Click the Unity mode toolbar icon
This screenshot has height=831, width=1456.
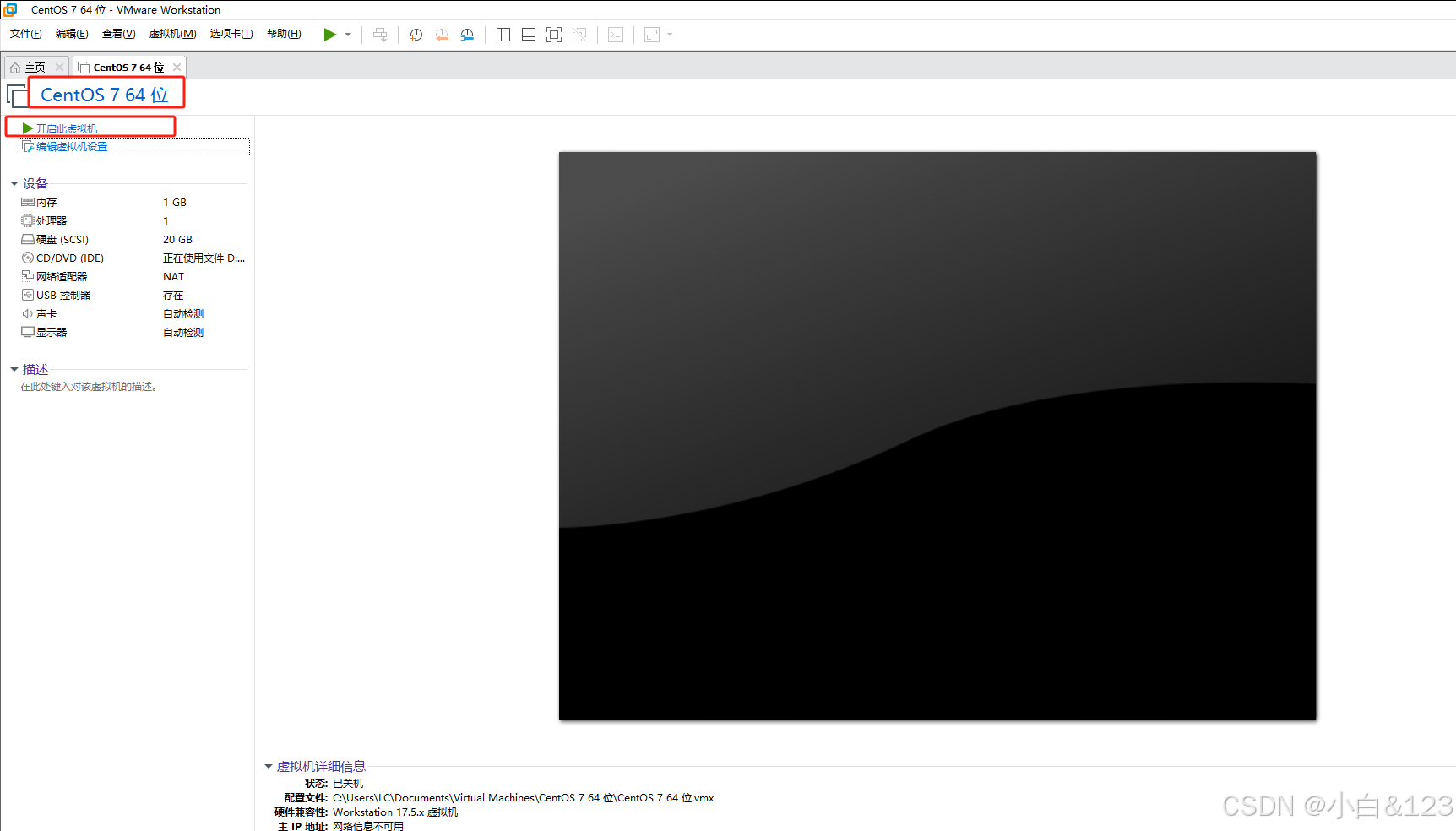point(579,35)
